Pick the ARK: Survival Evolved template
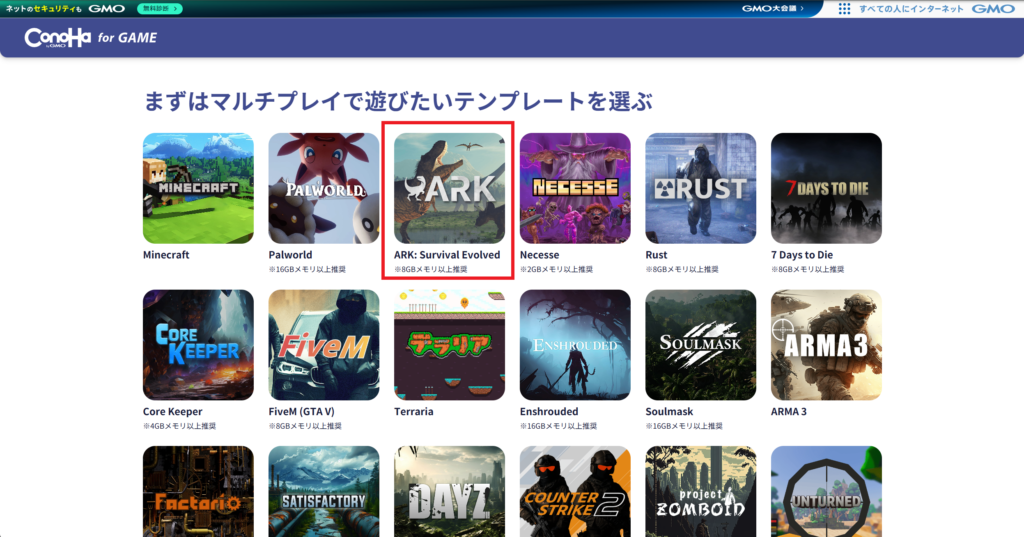The width and height of the screenshot is (1024, 537). 449,188
